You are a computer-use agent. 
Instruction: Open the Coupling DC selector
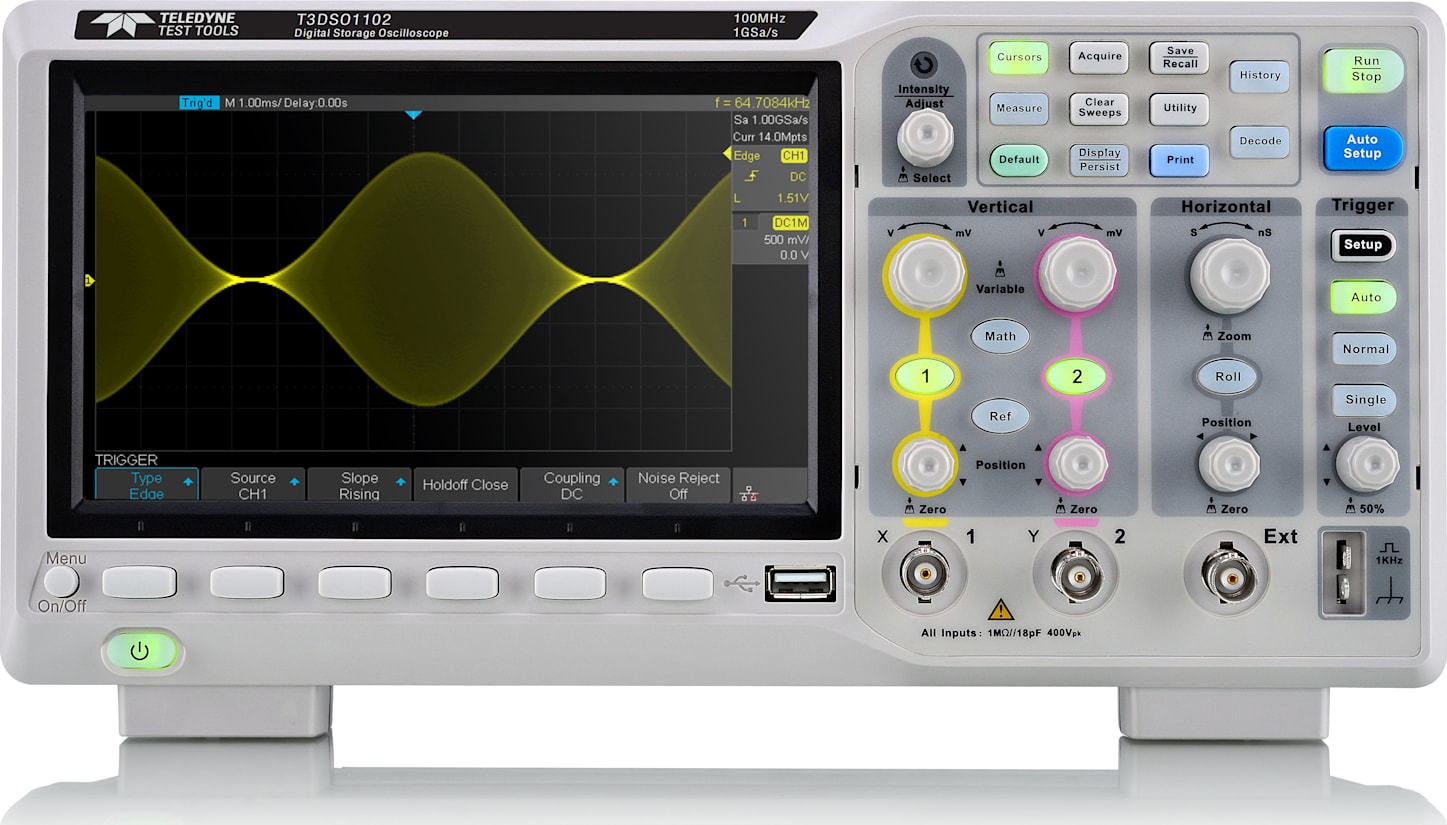572,484
